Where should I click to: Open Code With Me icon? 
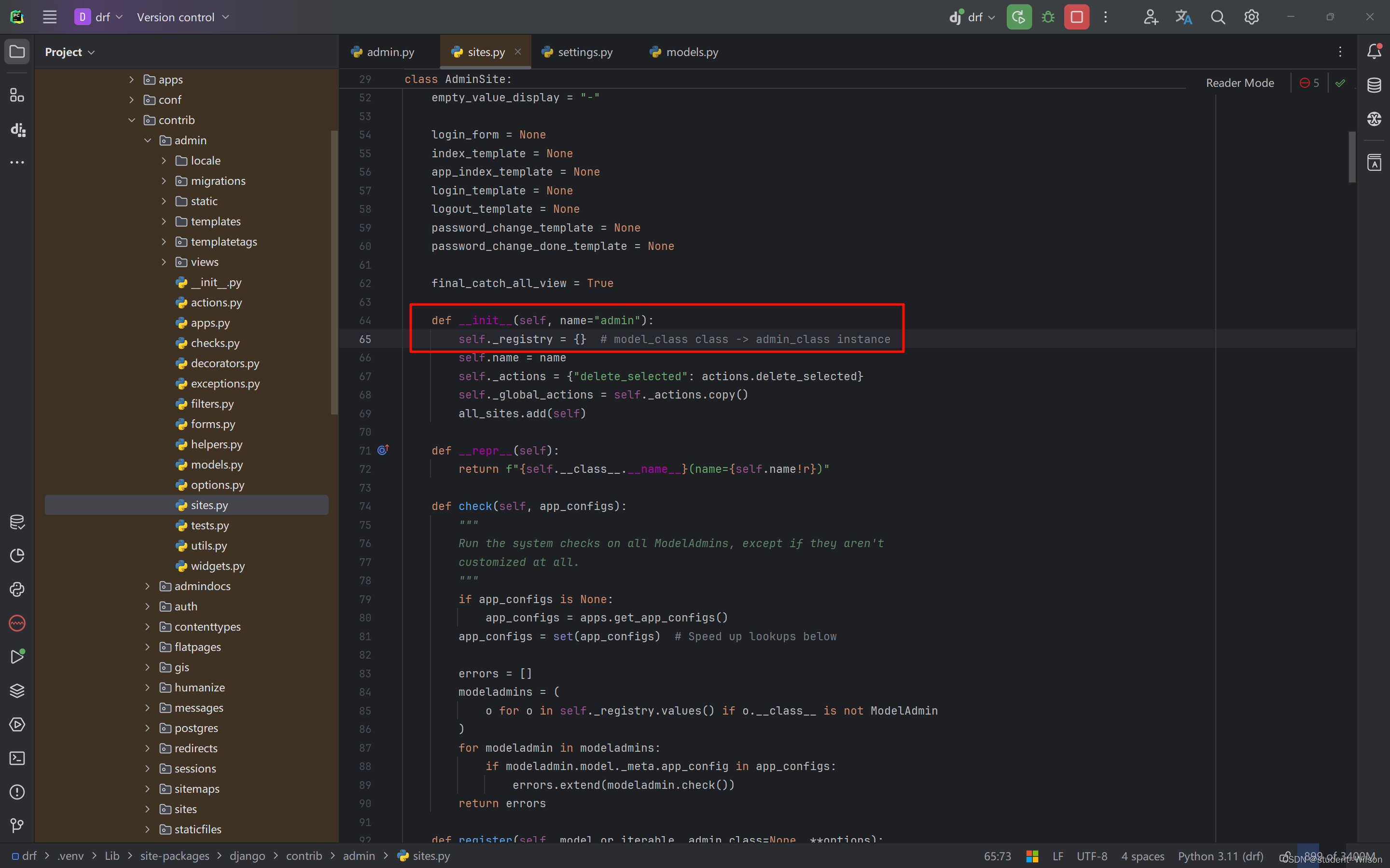[x=1150, y=17]
